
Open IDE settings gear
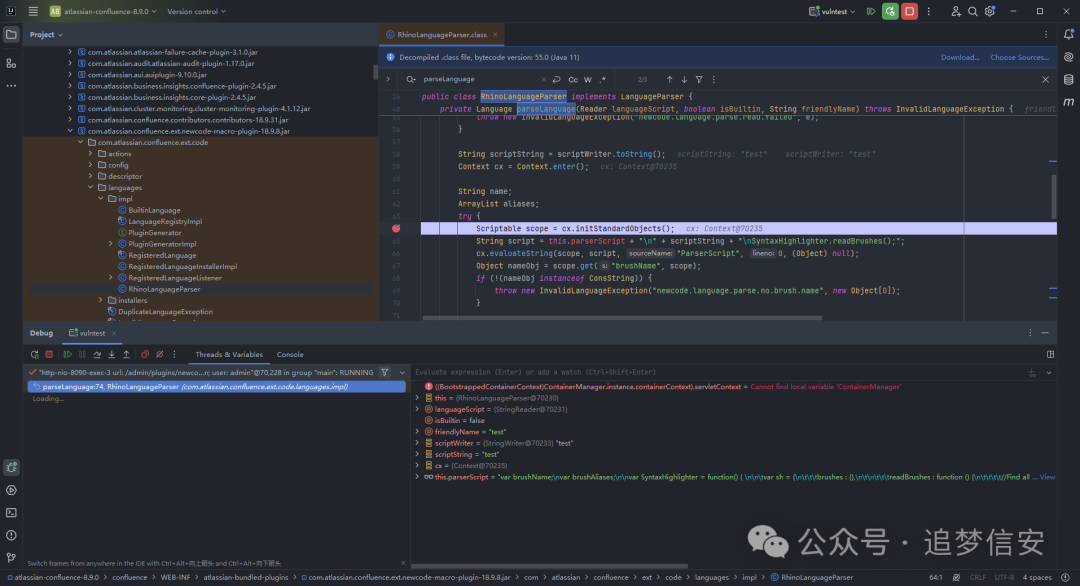tap(990, 11)
